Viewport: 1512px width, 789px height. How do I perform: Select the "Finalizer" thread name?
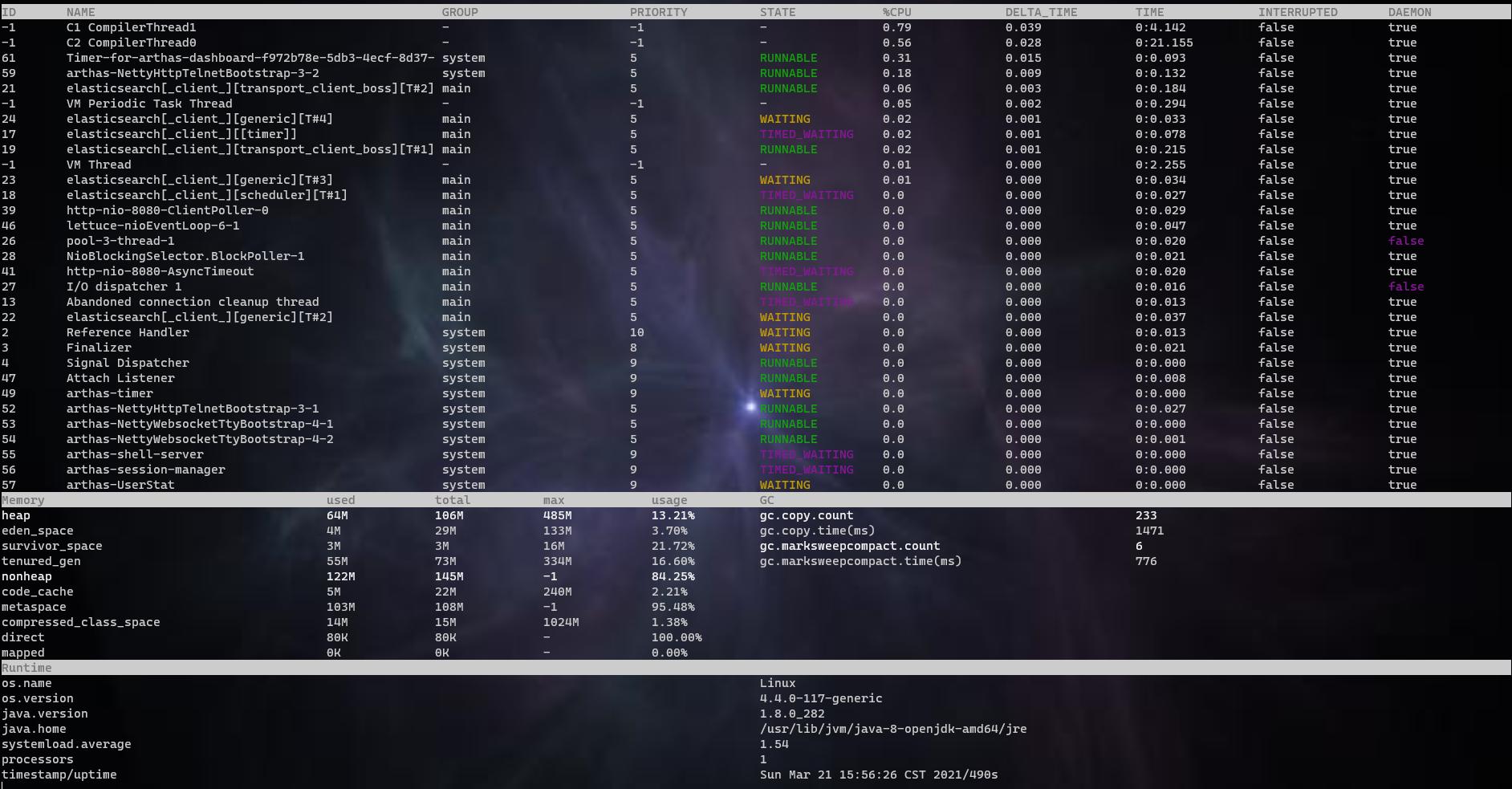pyautogui.click(x=99, y=348)
